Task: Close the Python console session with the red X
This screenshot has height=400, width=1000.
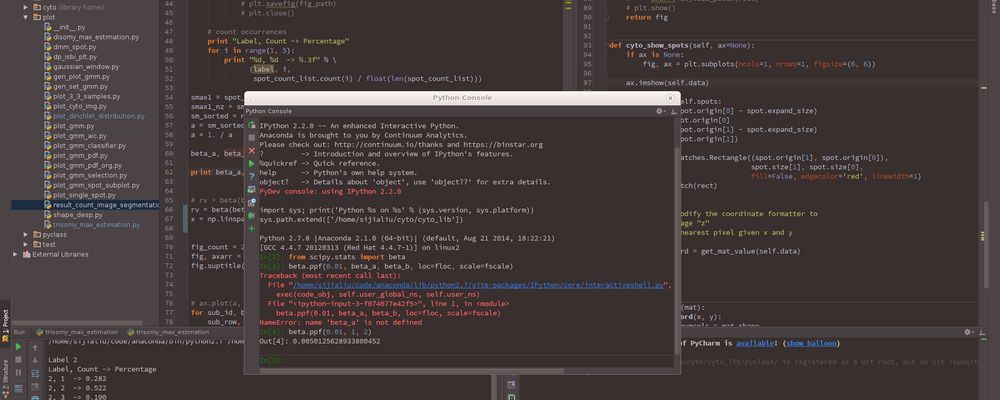Action: 251,151
